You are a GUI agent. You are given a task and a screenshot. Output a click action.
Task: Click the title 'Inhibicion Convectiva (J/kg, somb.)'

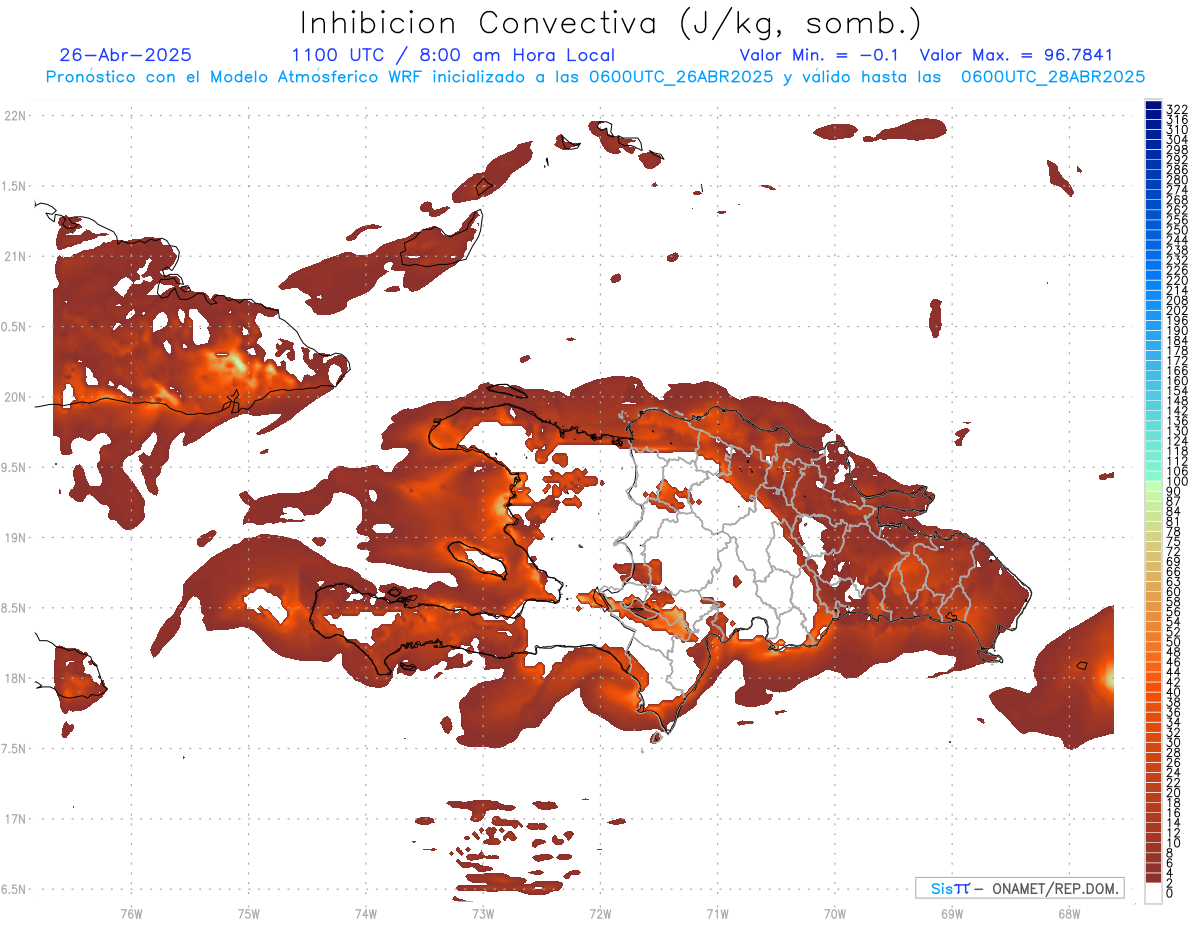click(x=611, y=24)
